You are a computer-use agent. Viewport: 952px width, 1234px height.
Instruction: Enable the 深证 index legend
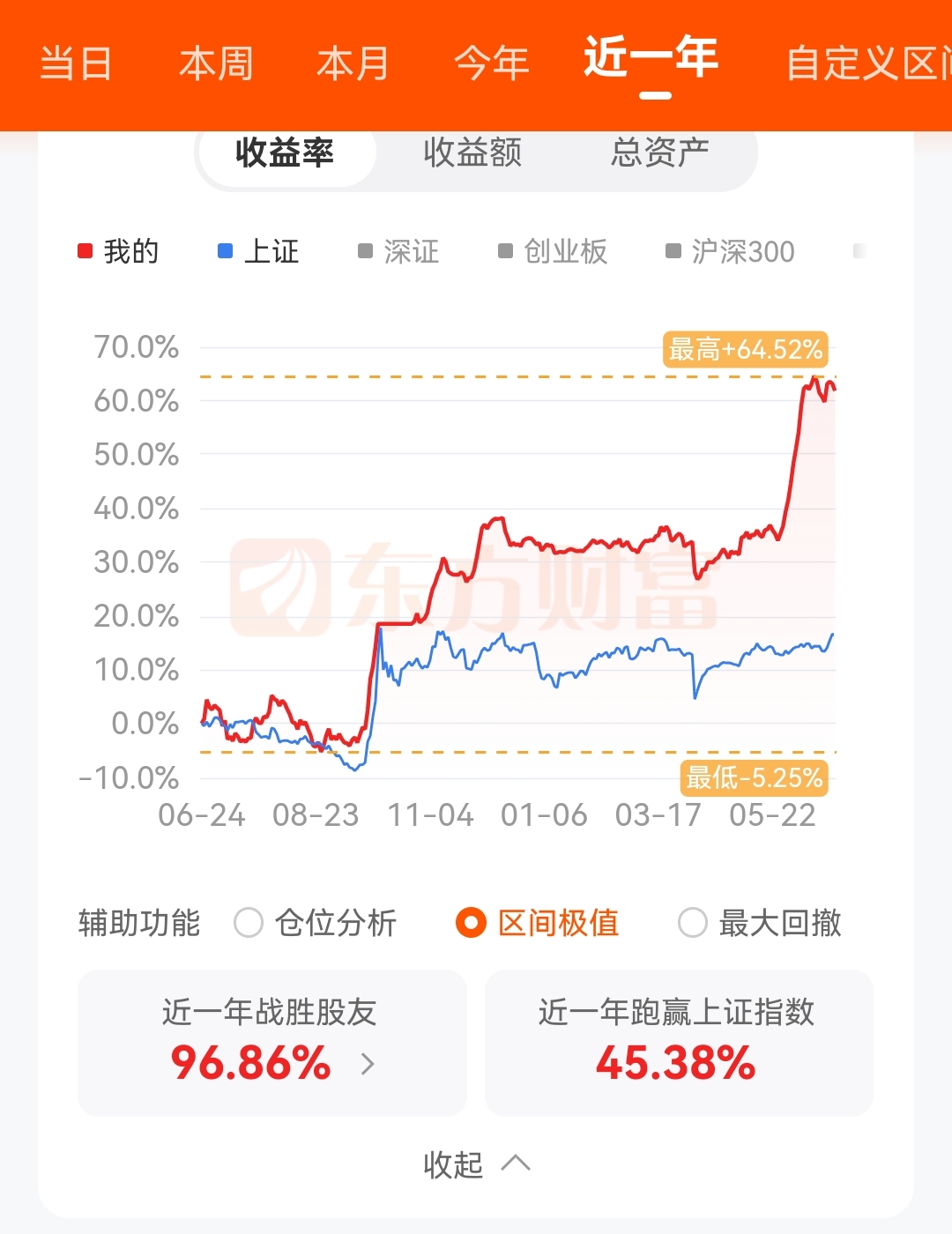pos(398,252)
